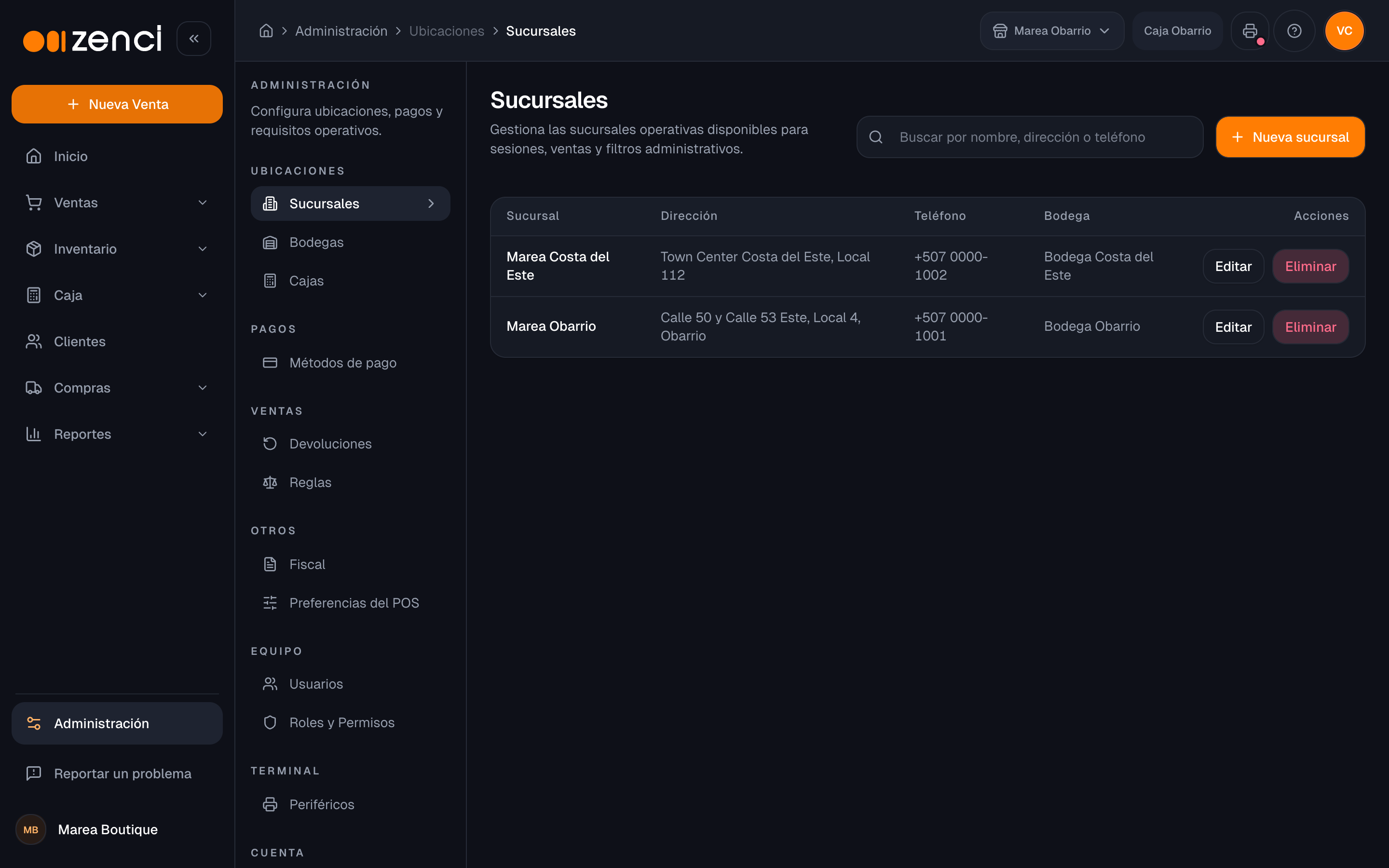
Task: Open the help question-mark icon
Action: tap(1294, 31)
